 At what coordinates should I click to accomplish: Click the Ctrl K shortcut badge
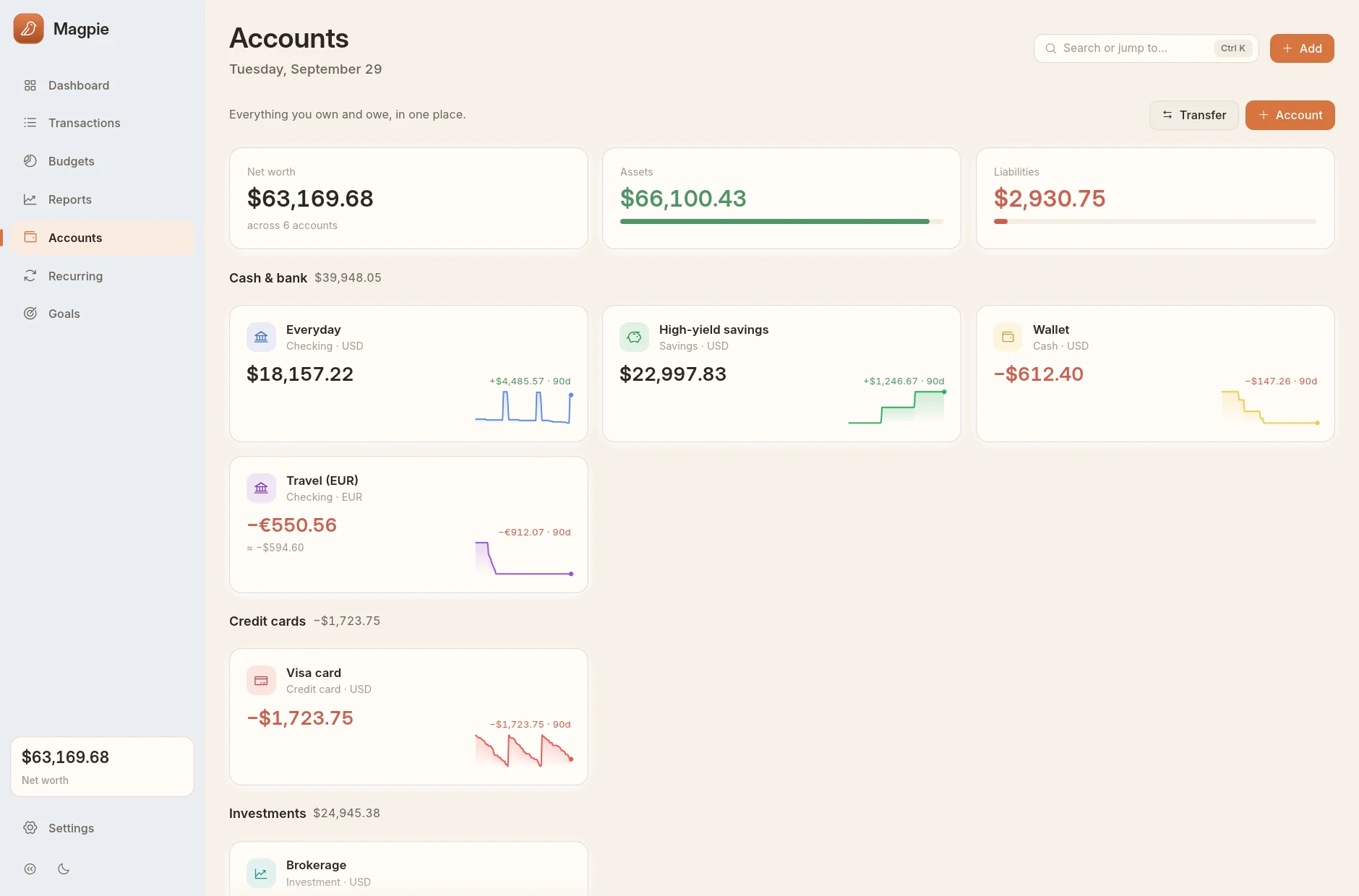click(1232, 48)
